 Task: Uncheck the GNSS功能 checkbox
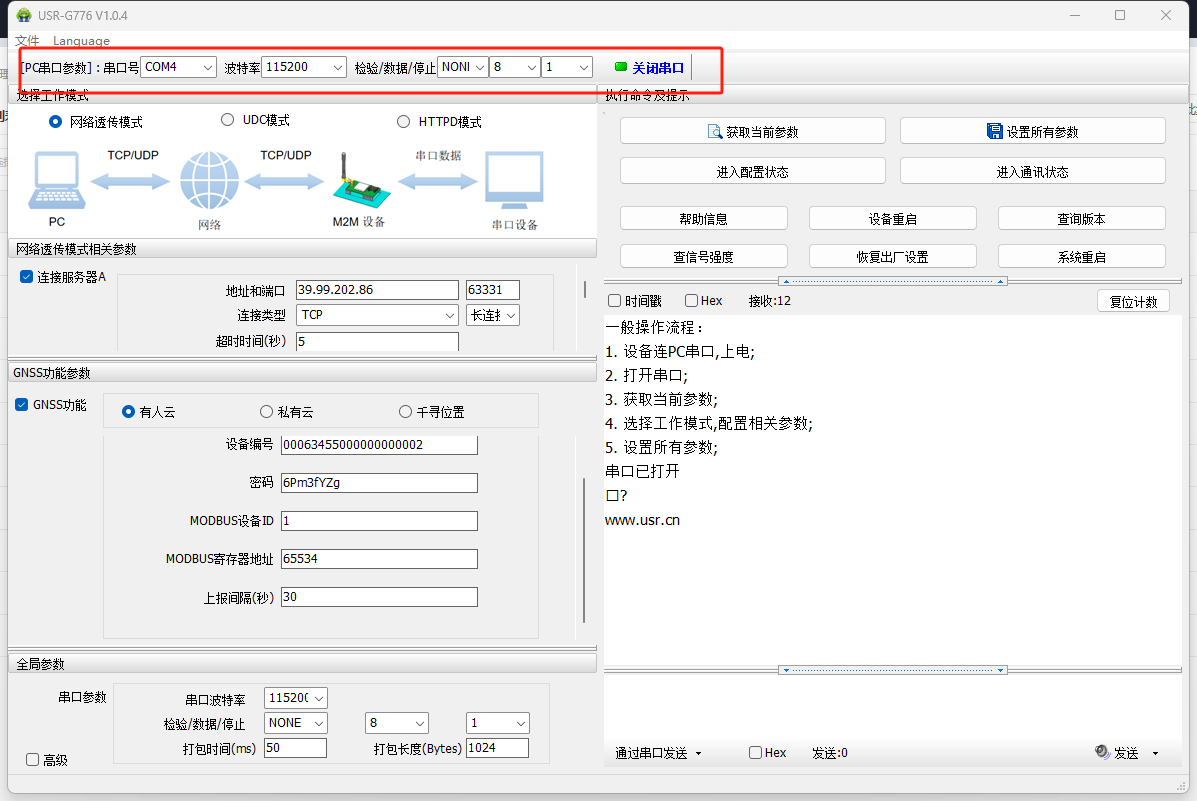(x=22, y=405)
